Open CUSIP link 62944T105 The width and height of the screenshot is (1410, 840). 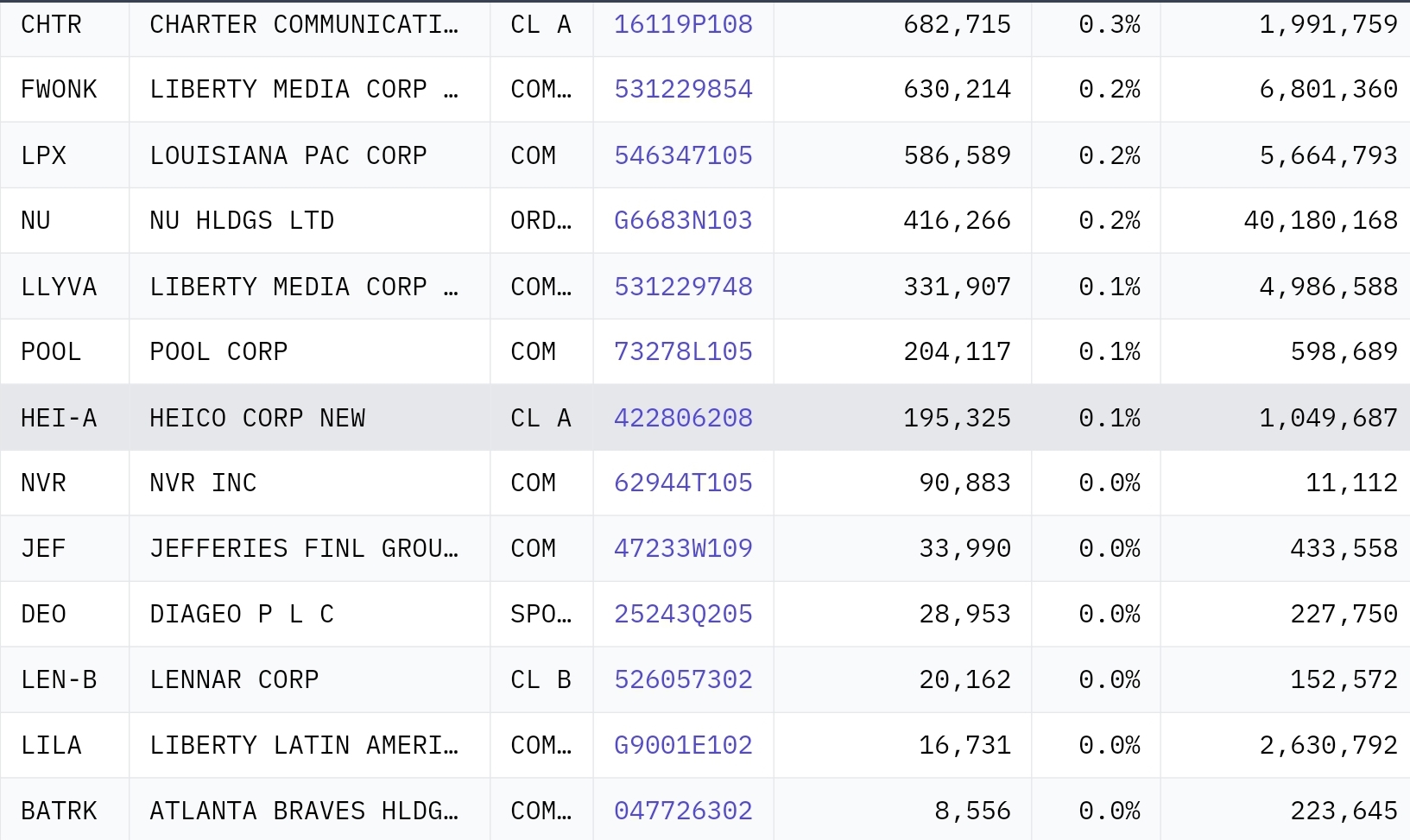[683, 483]
